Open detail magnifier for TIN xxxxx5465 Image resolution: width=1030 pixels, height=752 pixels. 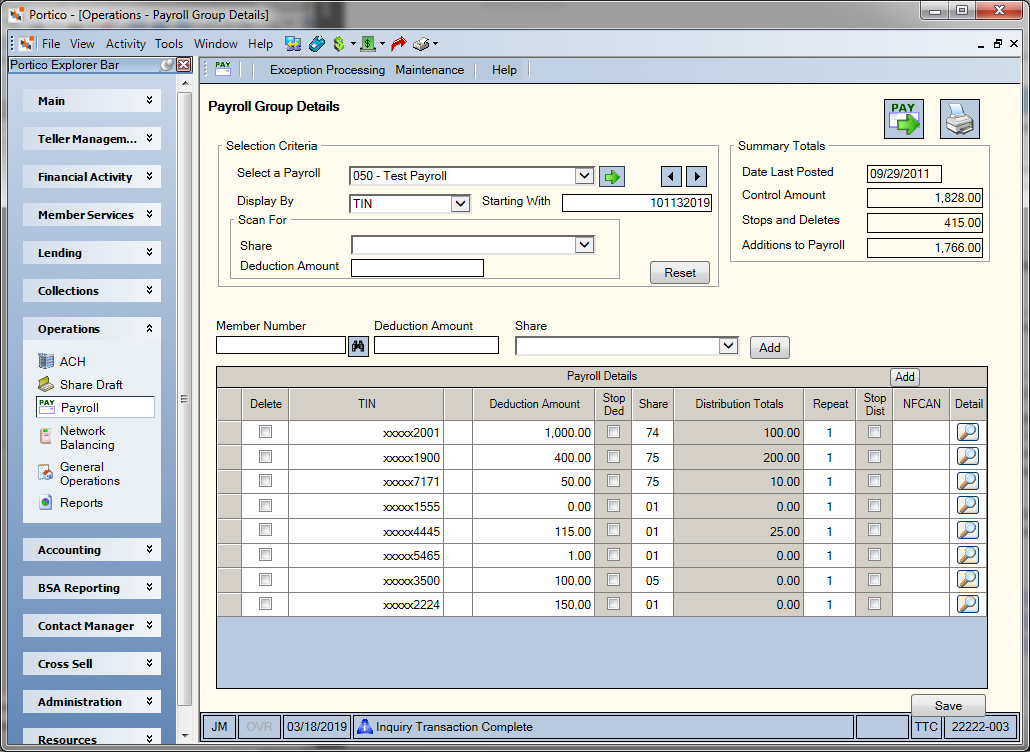coord(968,555)
